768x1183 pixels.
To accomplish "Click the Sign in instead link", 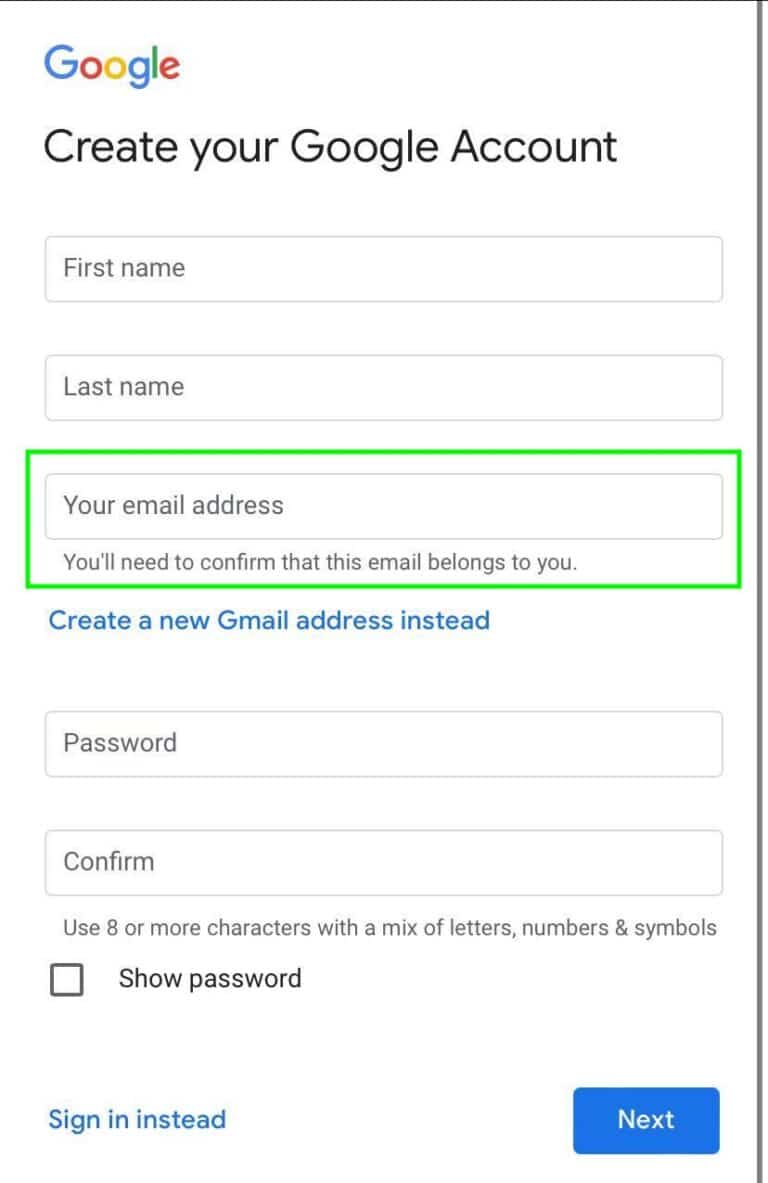I will 137,1120.
